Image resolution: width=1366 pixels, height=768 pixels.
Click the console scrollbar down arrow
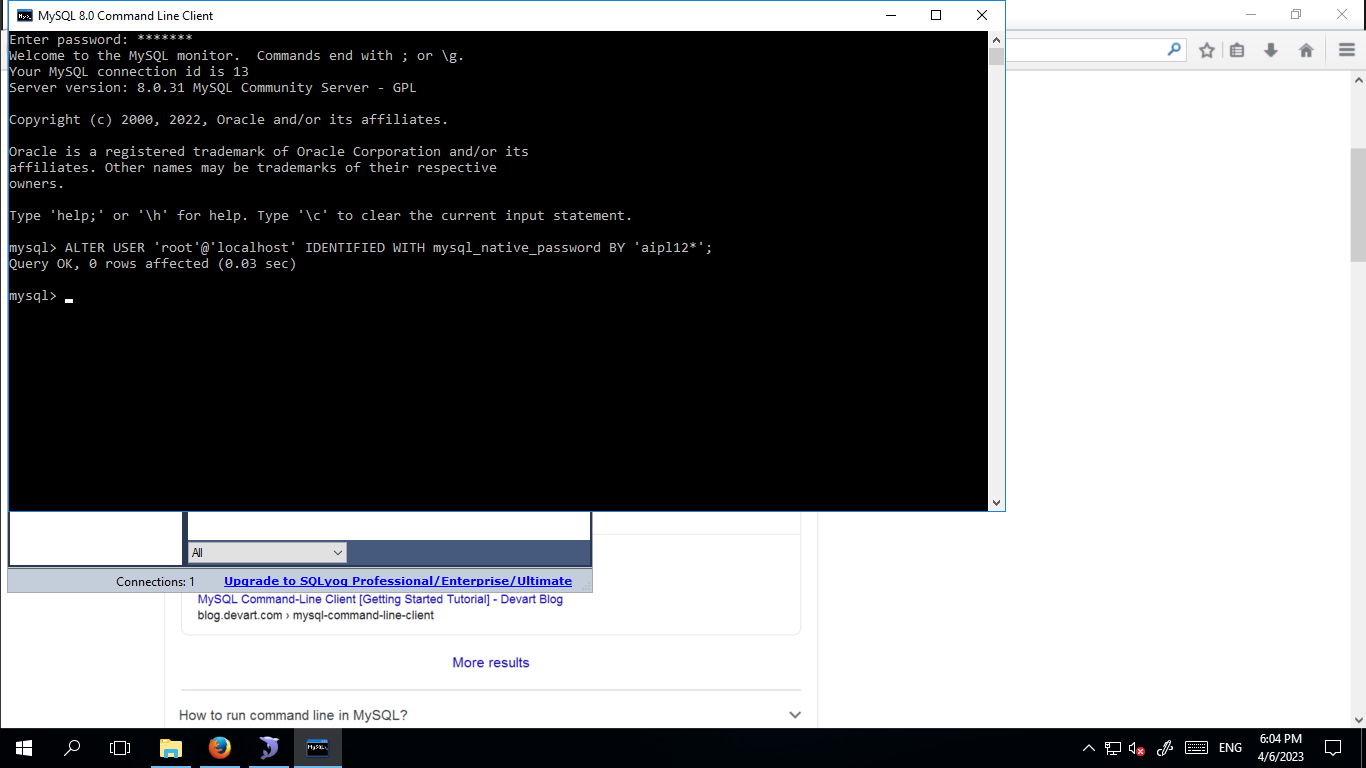(996, 503)
